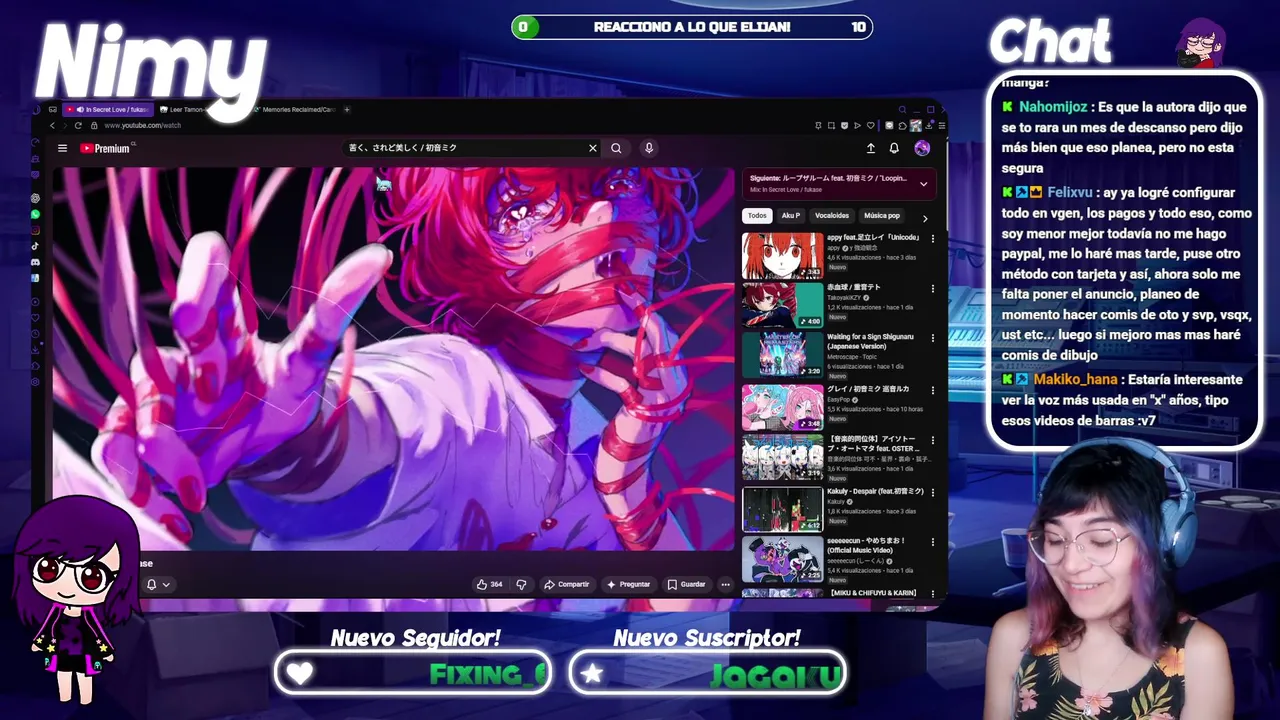Click the YouTube Premium logo

coord(106,148)
